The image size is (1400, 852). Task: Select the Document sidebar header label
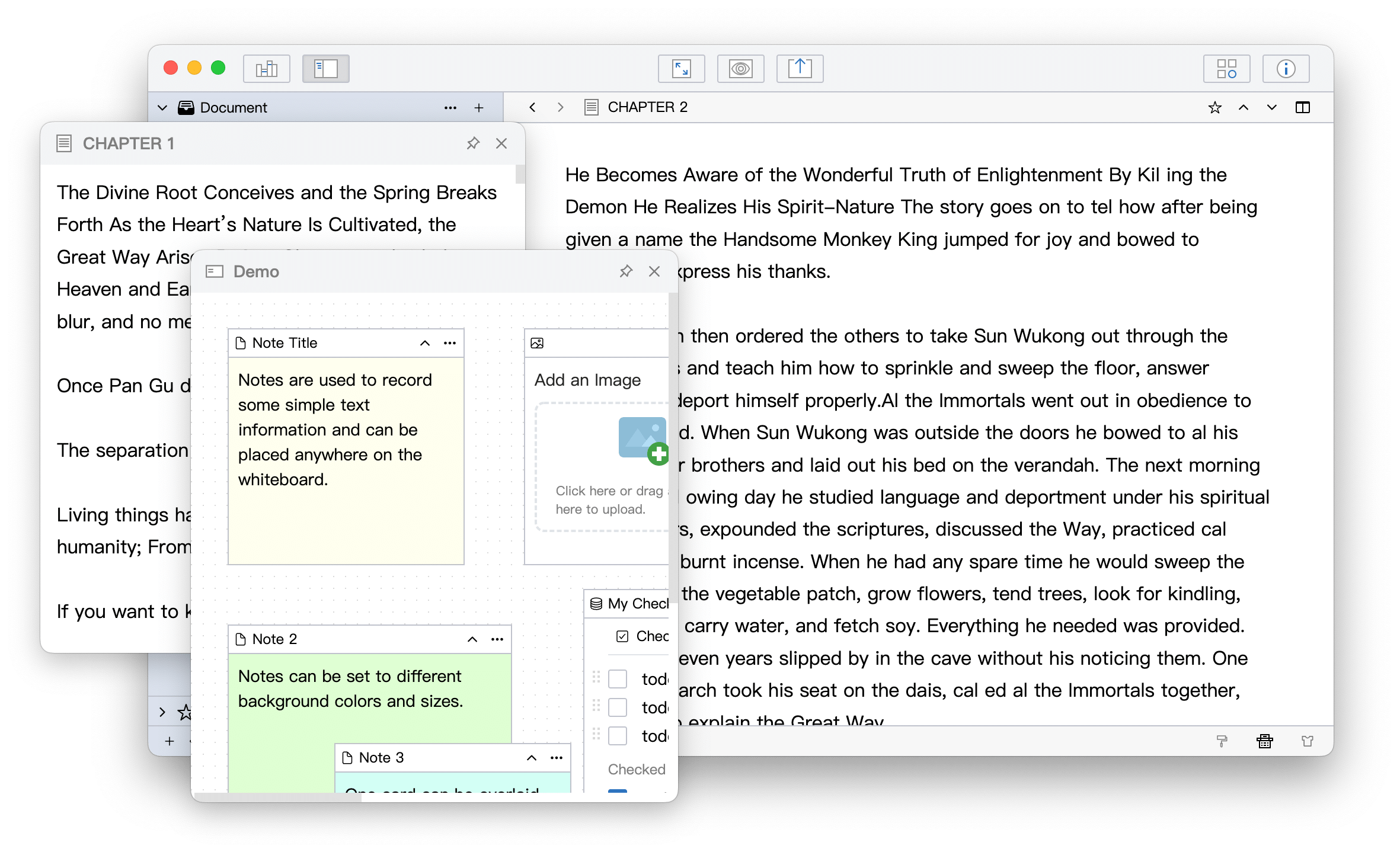234,108
